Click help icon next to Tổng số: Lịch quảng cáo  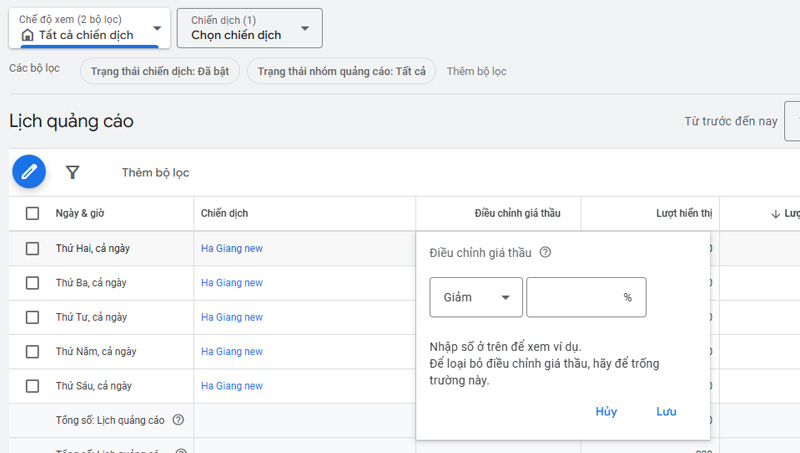[179, 420]
